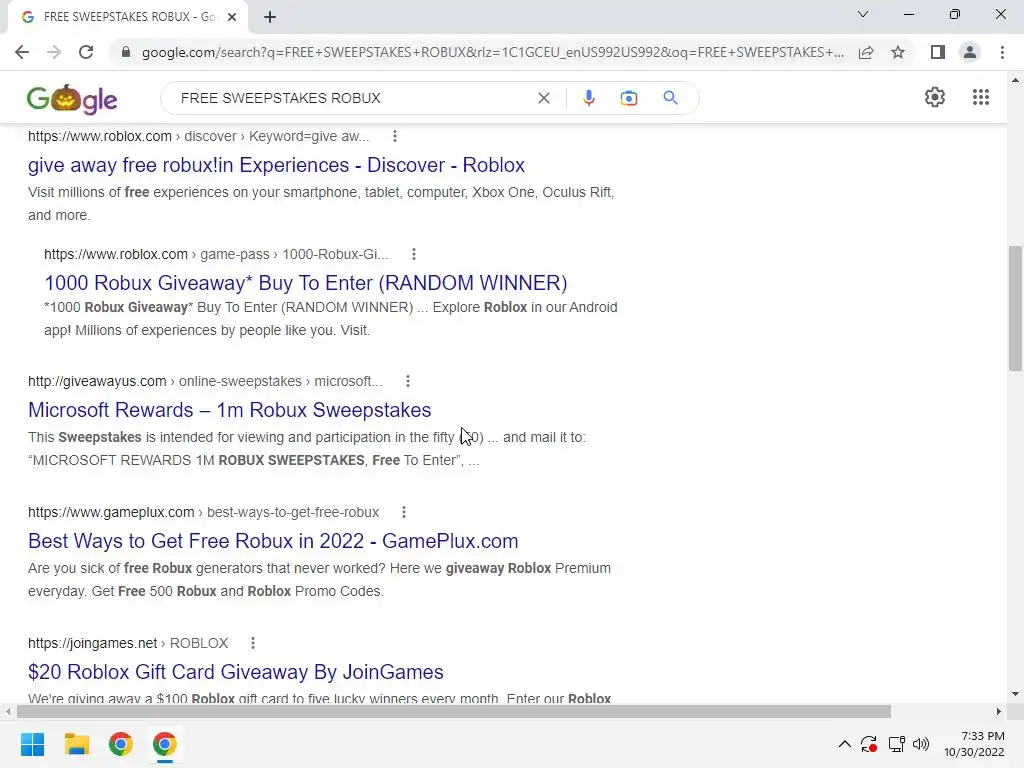Screen dimensions: 1024x768
Task: Click the scroll up arrow
Action: point(1015,81)
